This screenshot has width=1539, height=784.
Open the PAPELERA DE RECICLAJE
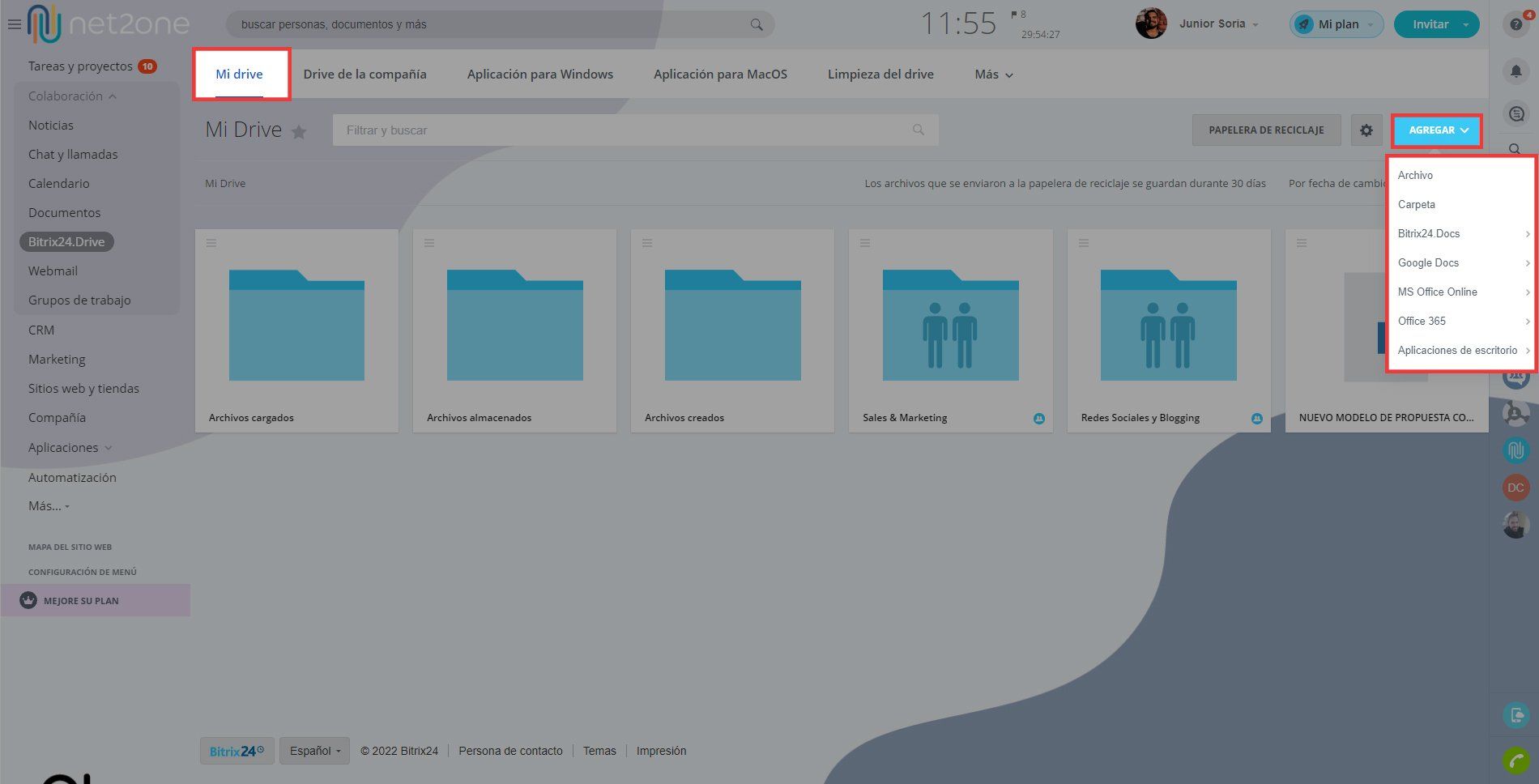[x=1266, y=130]
